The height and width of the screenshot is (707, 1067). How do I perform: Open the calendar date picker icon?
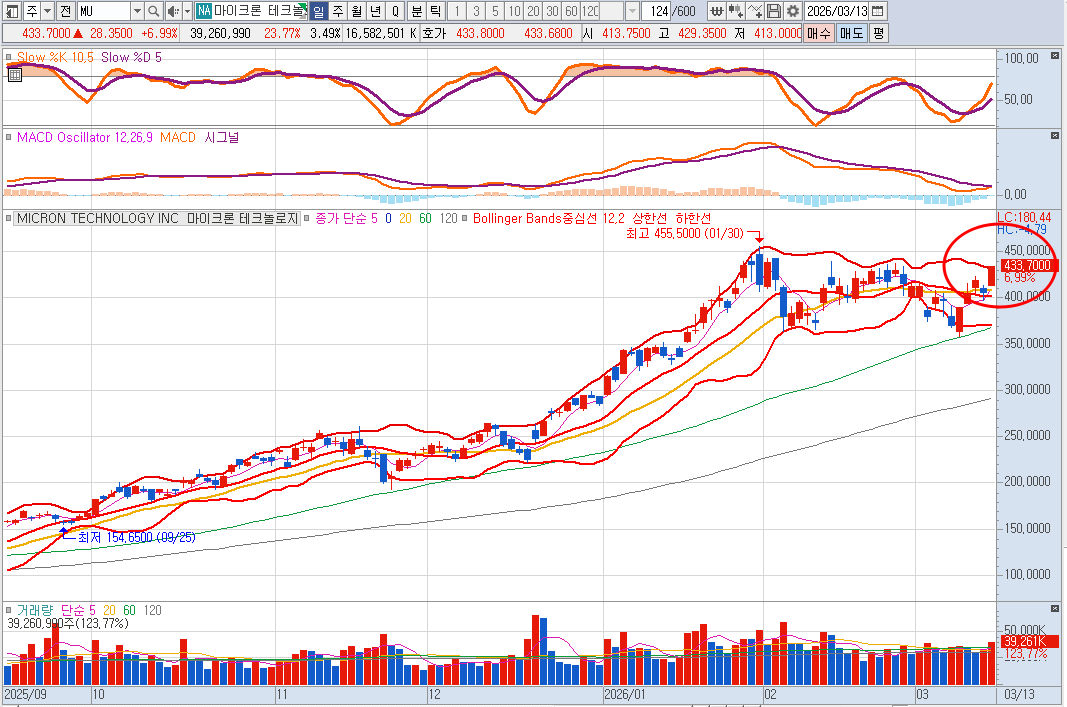pyautogui.click(x=877, y=11)
